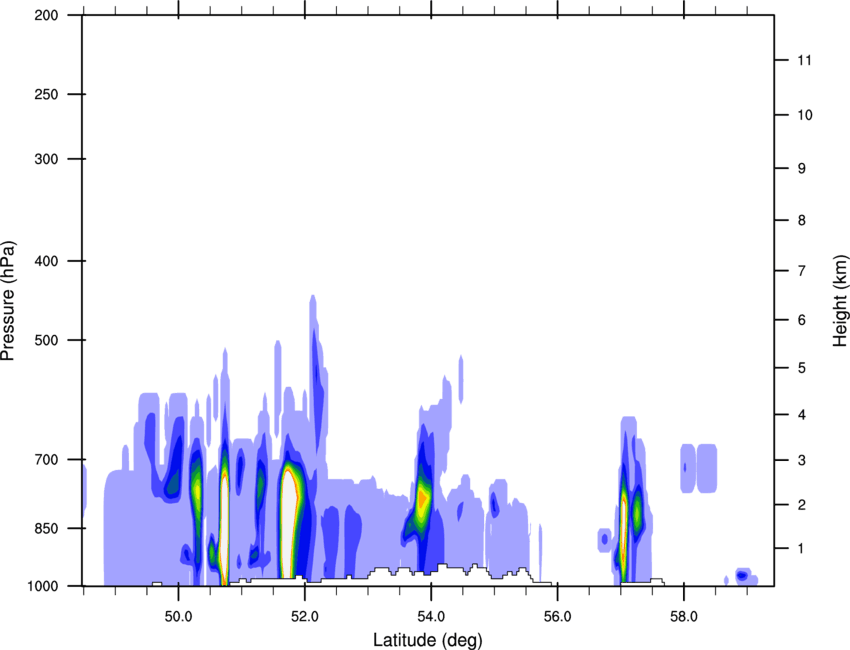Pick the 9 km height label

click(801, 169)
